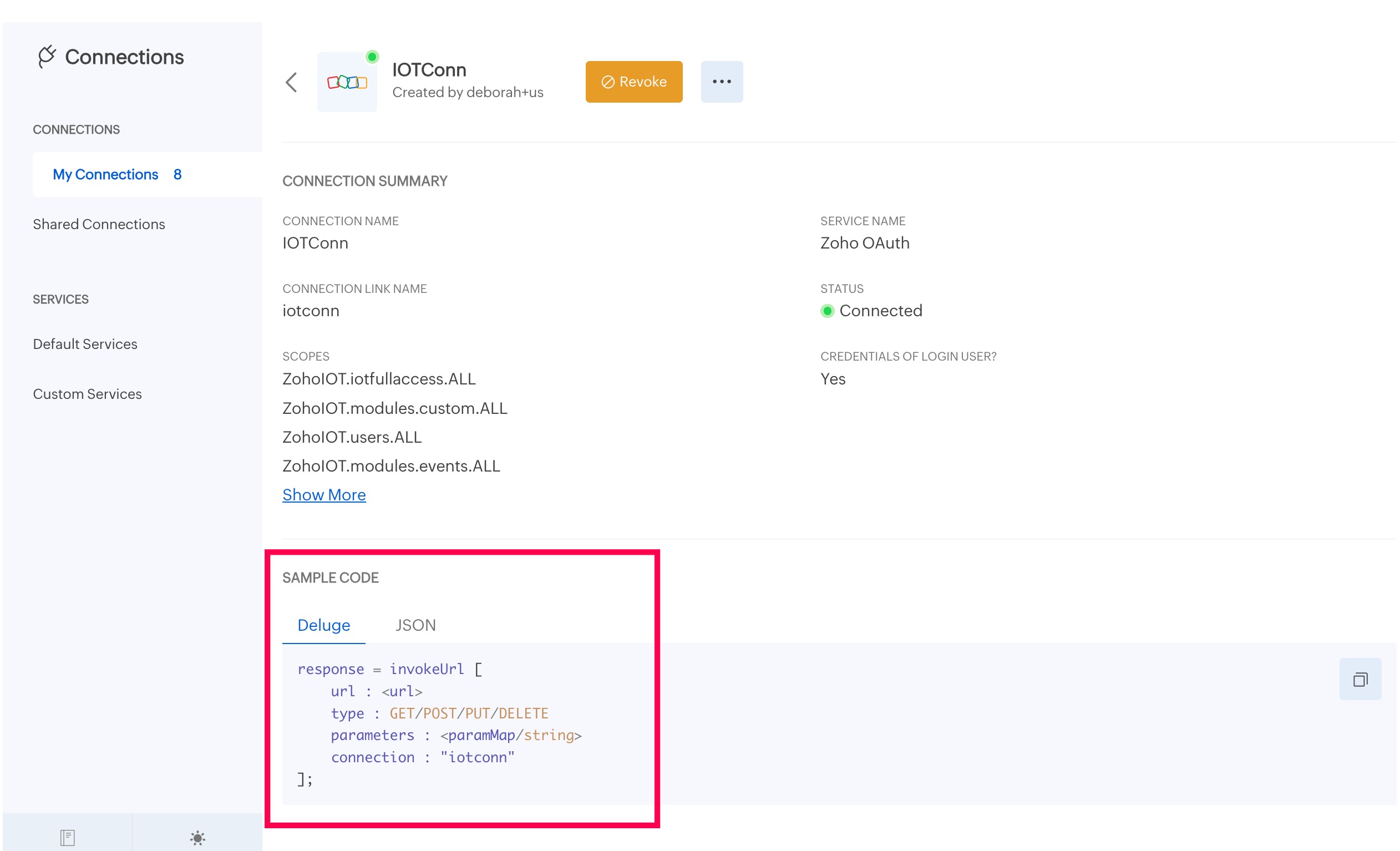Toggle the theme sun icon

[197, 837]
